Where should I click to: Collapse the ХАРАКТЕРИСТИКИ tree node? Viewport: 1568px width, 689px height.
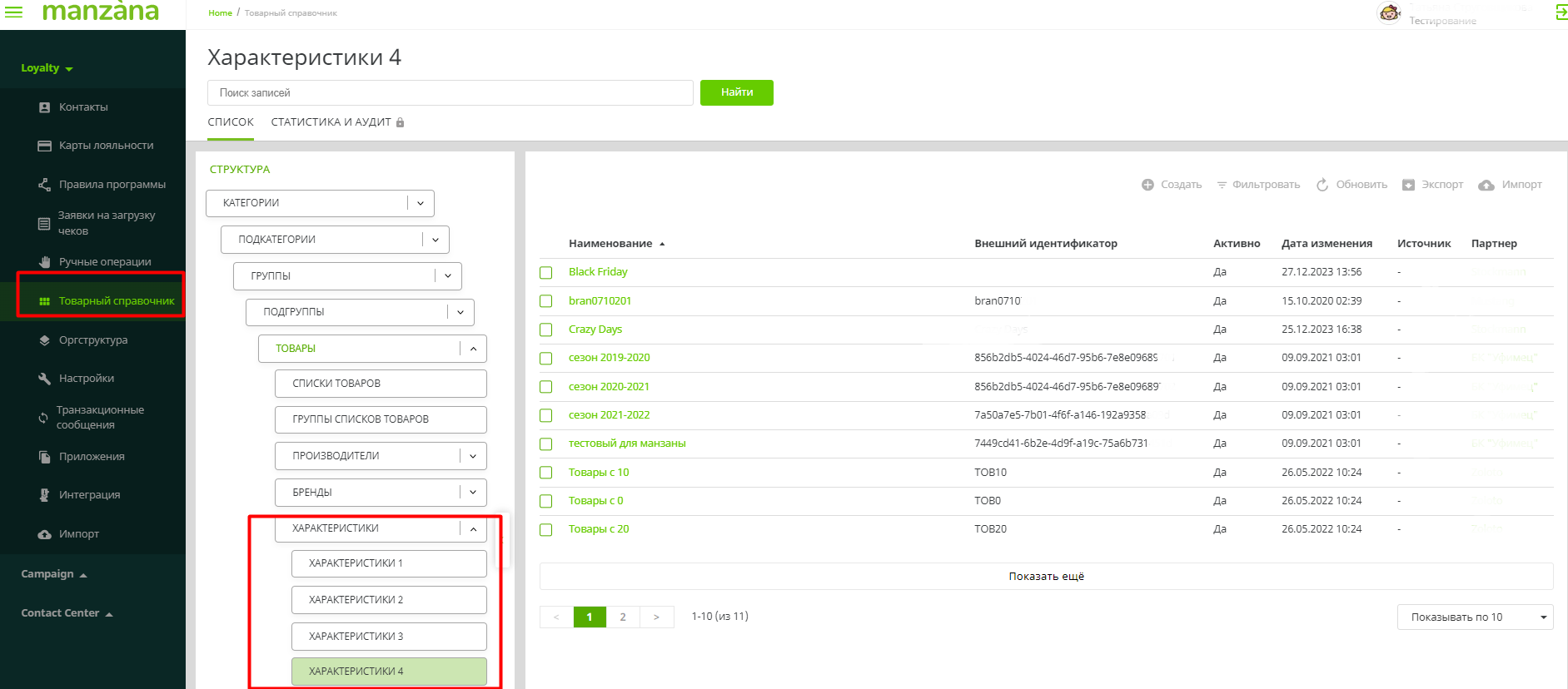coord(473,529)
